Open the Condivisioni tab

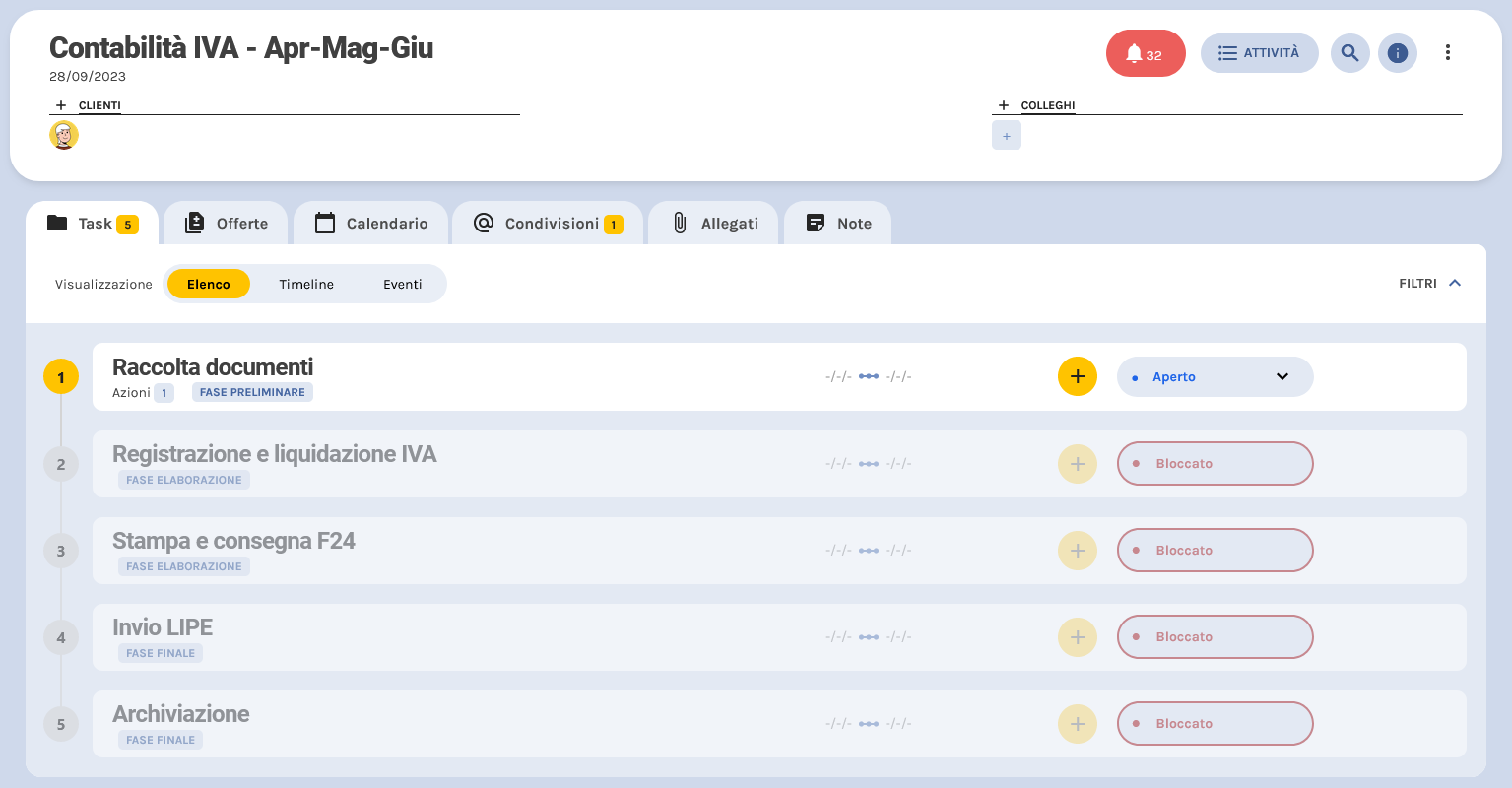549,224
